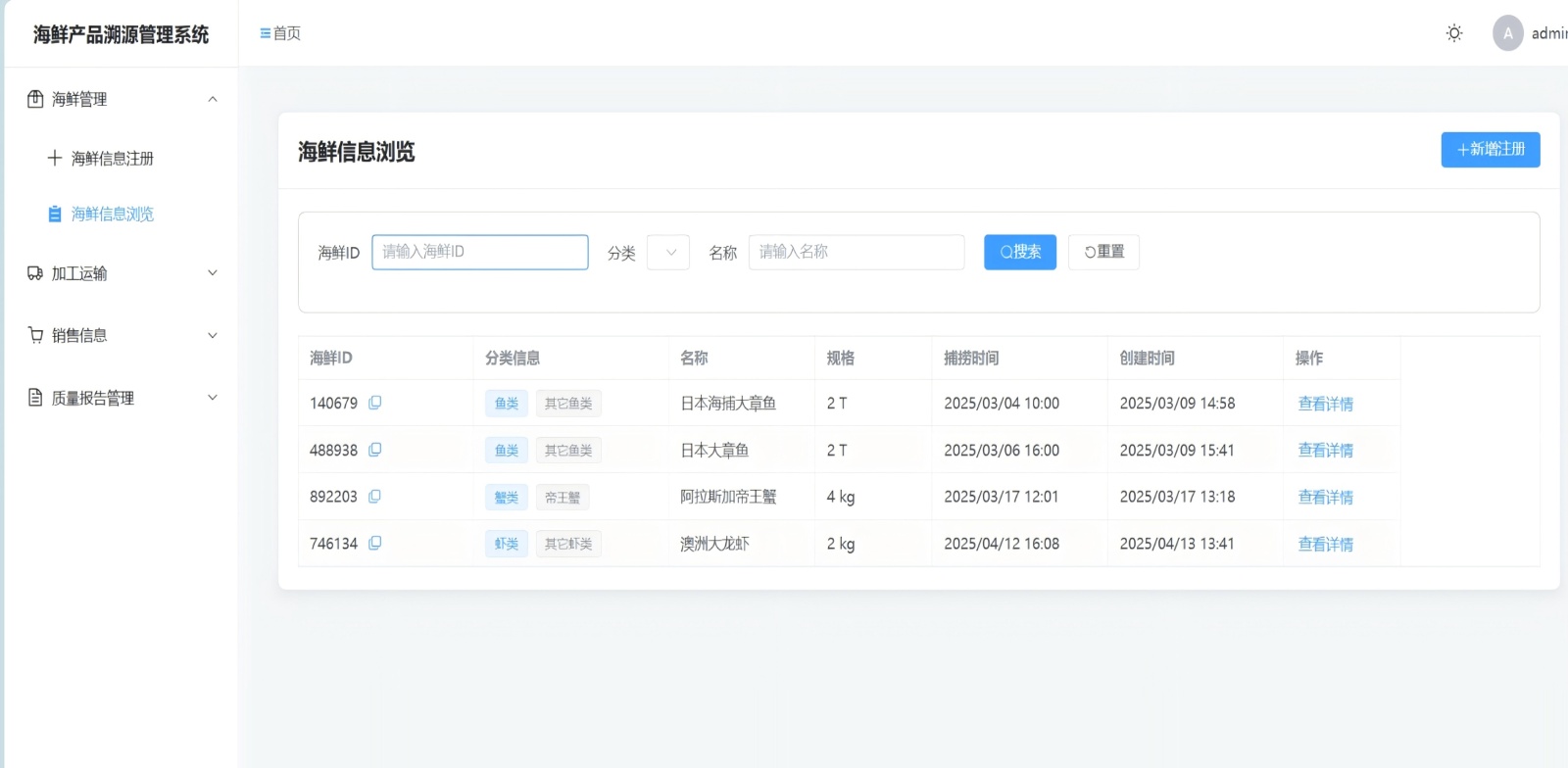Click copy icon beside ID 892203
This screenshot has height=768, width=1568.
click(x=374, y=497)
